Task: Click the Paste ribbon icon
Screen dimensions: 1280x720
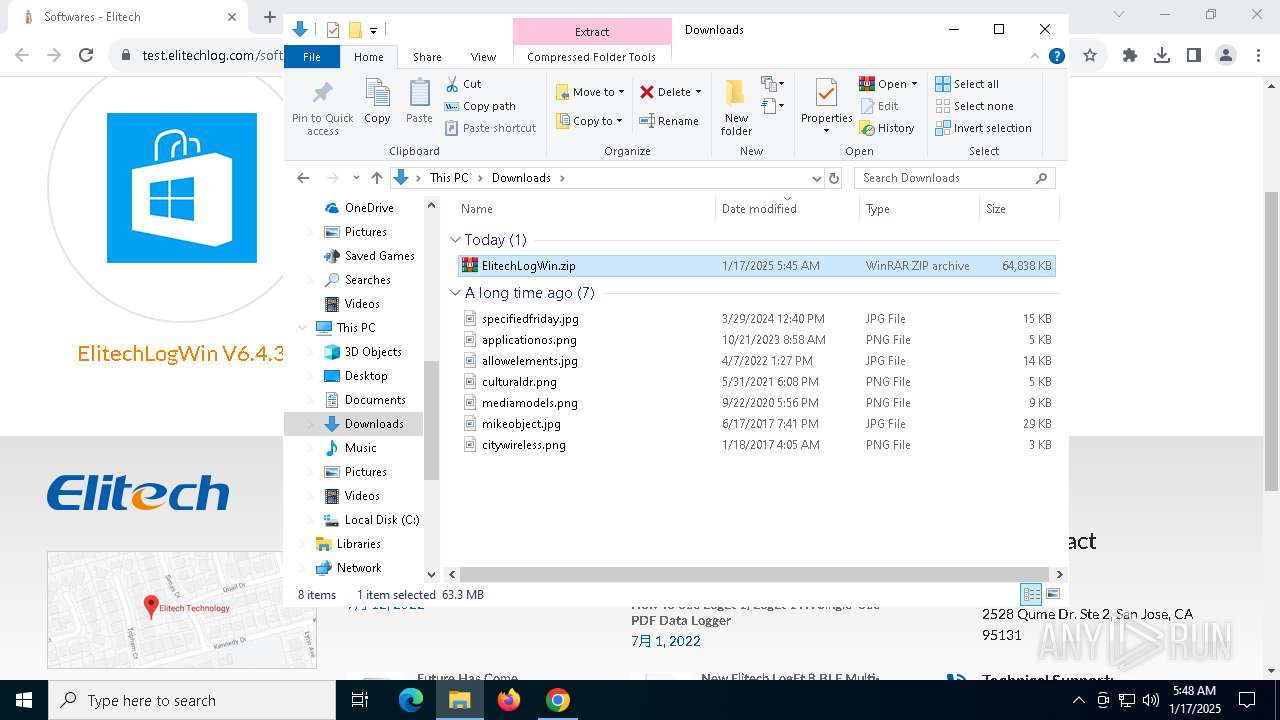Action: pyautogui.click(x=419, y=102)
